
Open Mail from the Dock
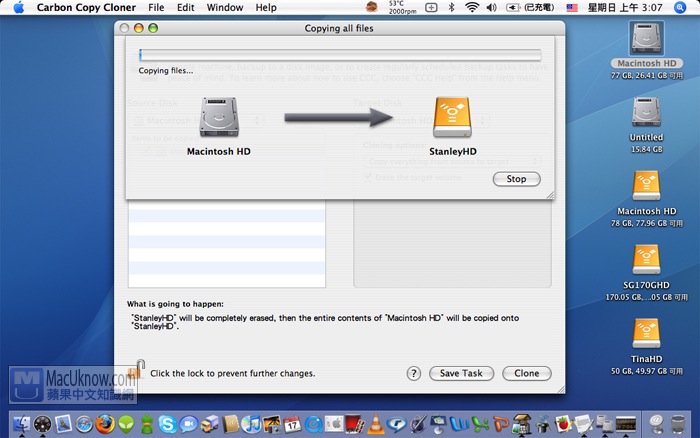pyautogui.click(x=63, y=424)
